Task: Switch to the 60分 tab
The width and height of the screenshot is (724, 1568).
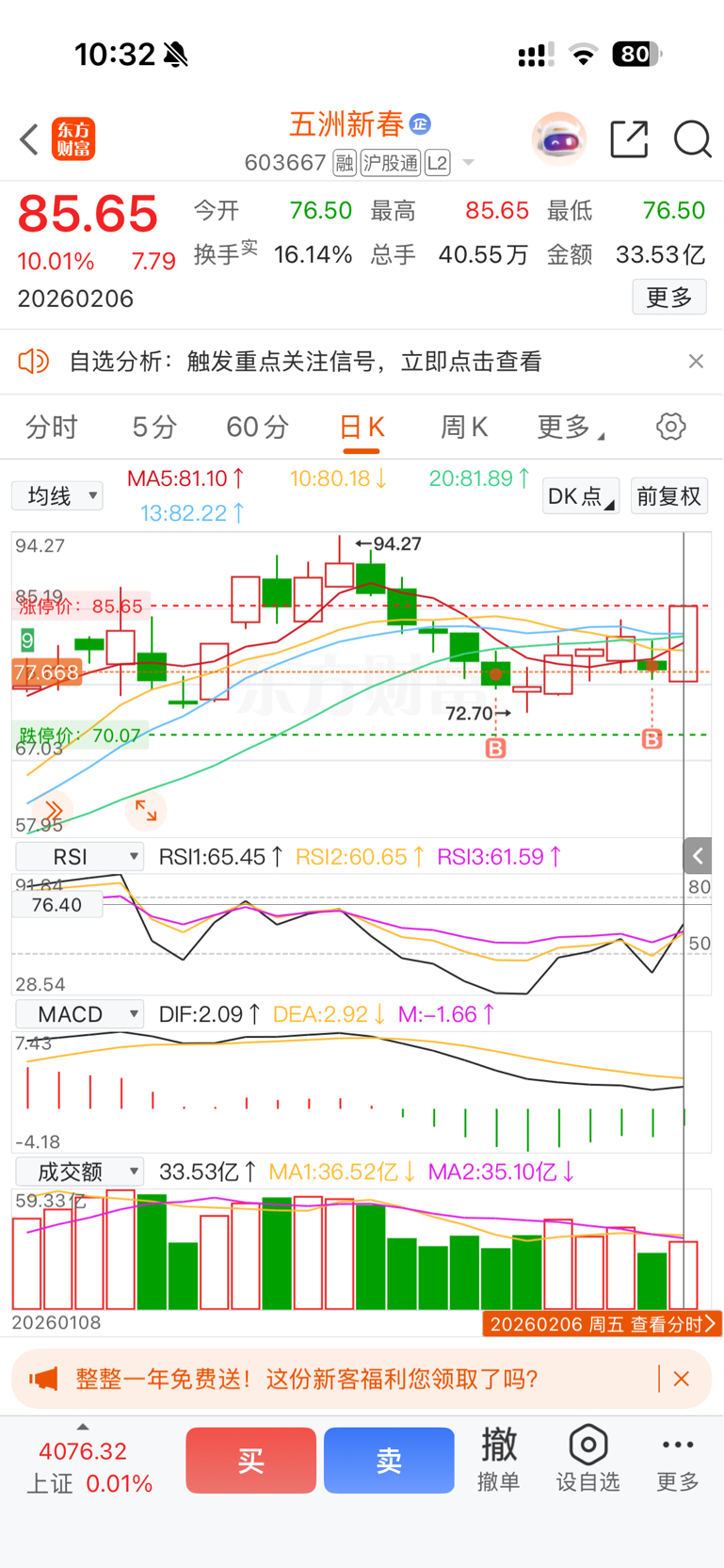Action: [x=257, y=427]
